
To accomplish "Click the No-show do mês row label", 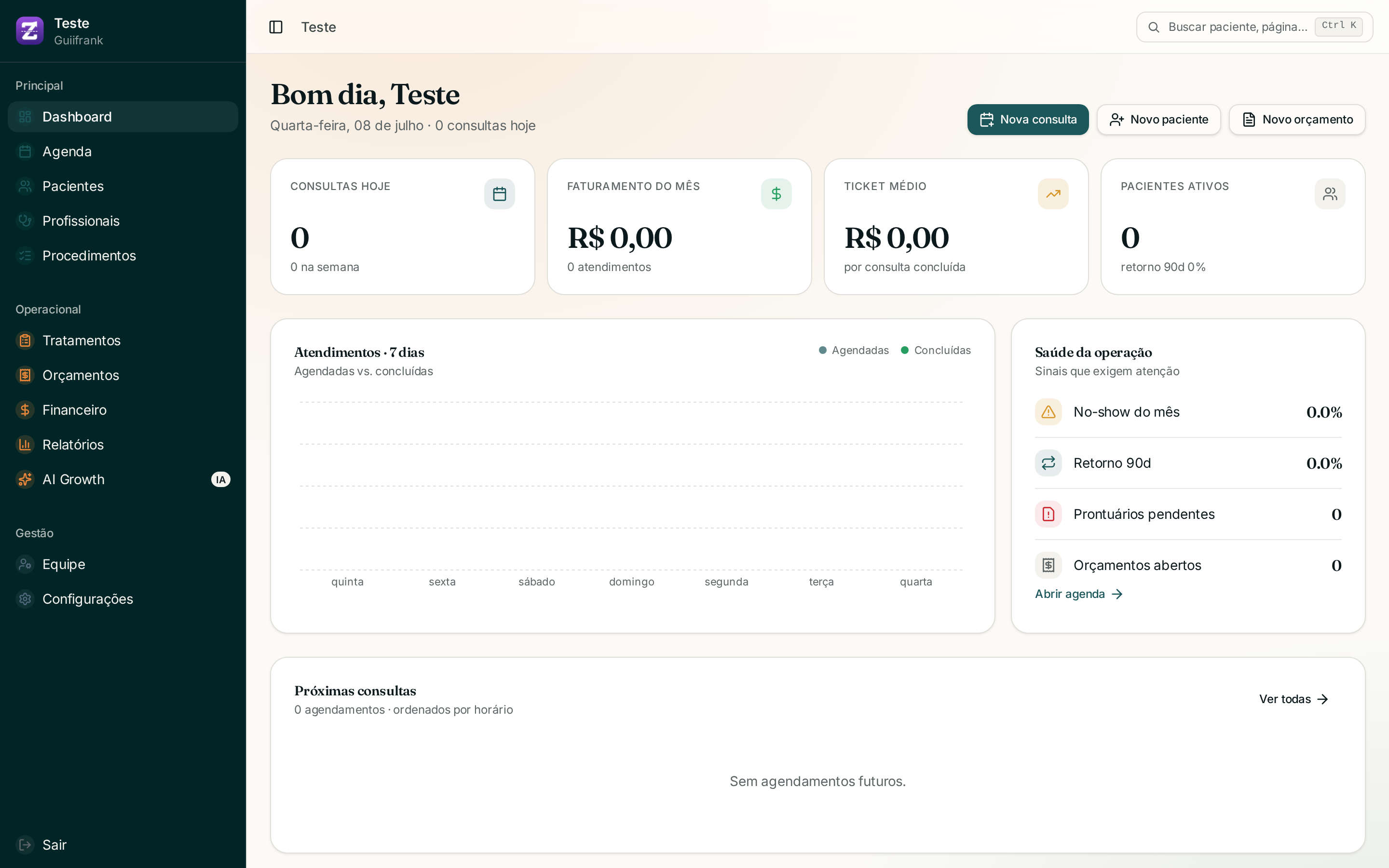I will 1126,412.
